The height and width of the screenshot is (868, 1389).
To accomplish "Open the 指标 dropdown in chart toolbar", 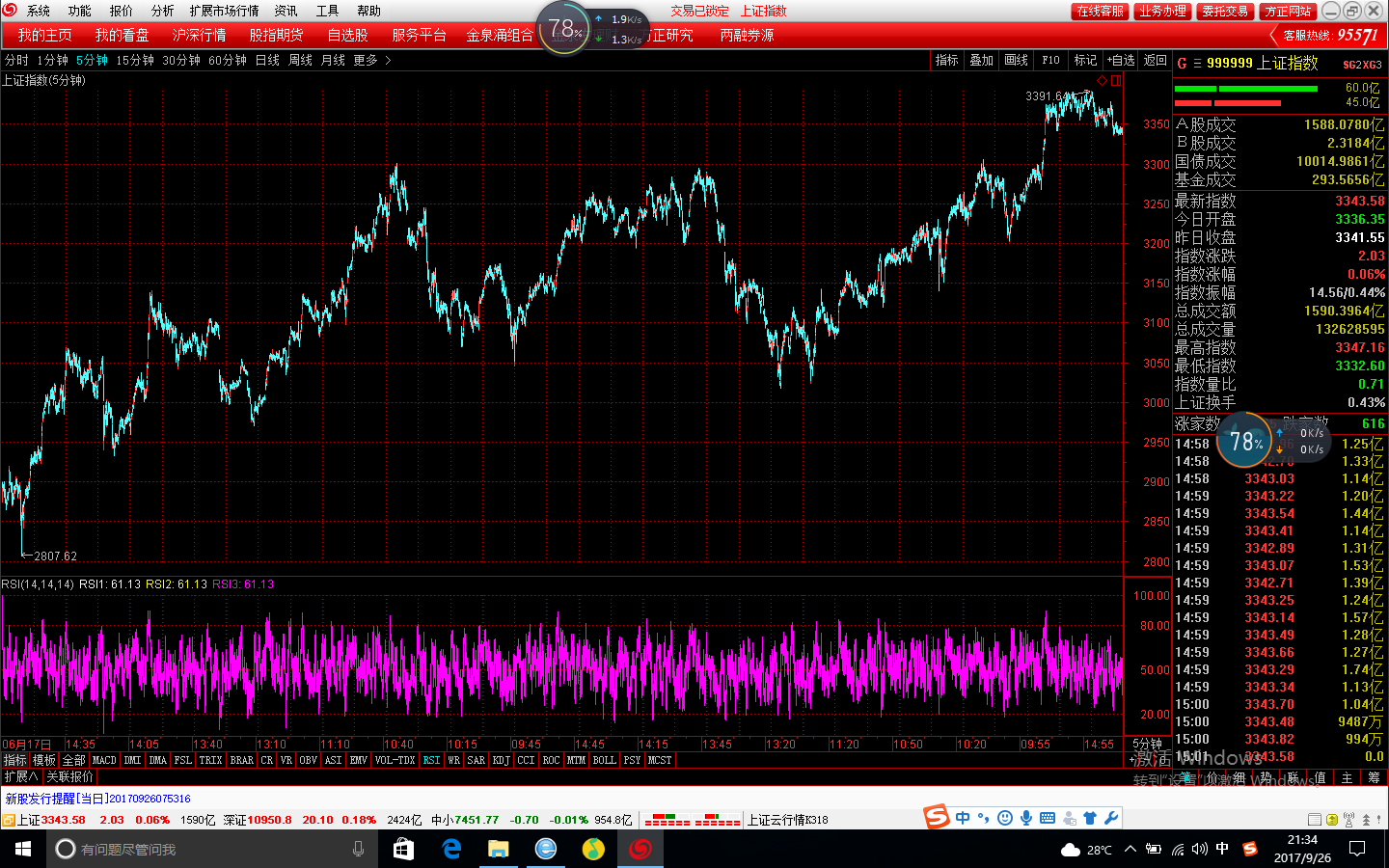I will click(x=947, y=60).
